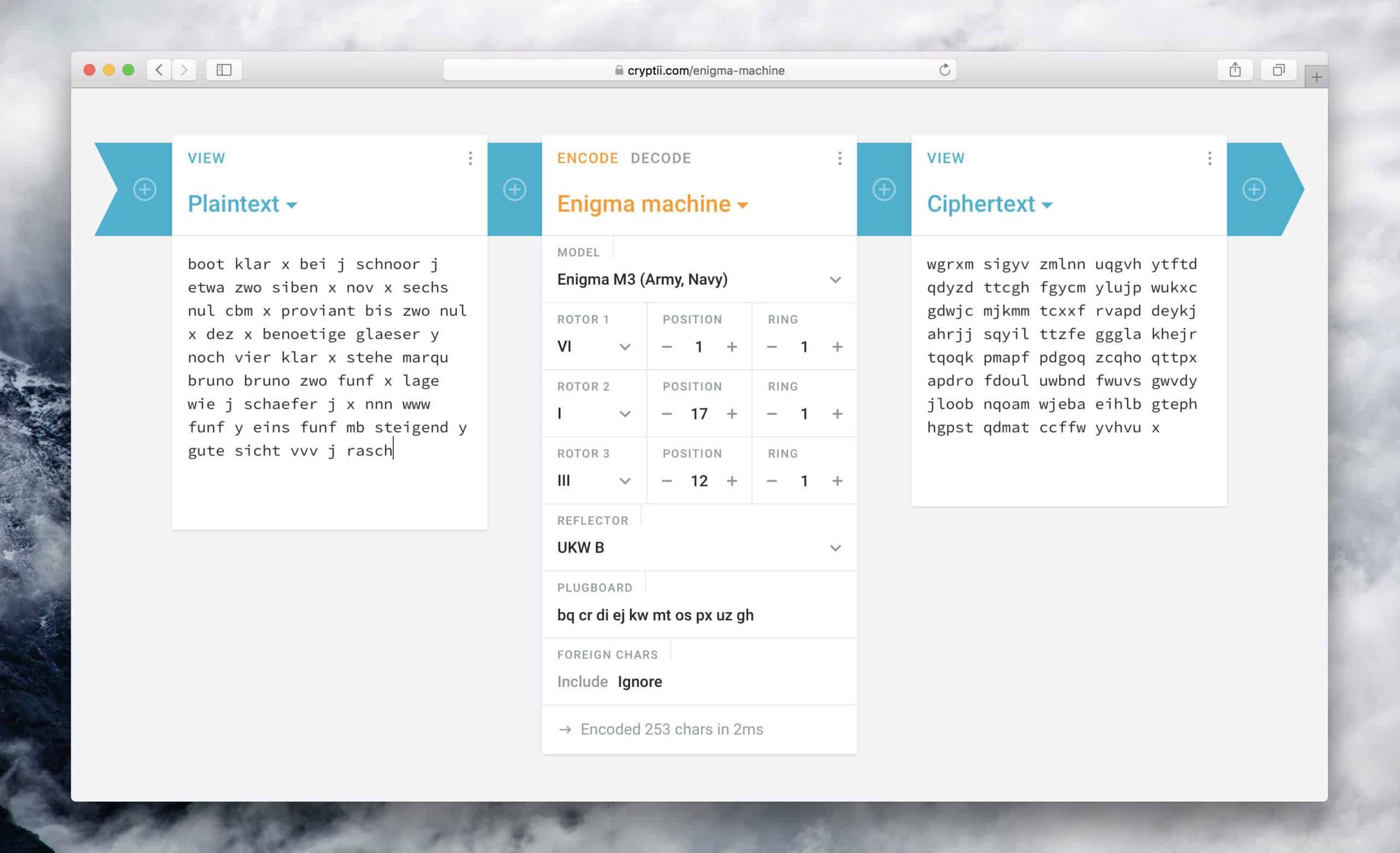
Task: Click the three-dot menu on Enigma machine panel
Action: 840,158
